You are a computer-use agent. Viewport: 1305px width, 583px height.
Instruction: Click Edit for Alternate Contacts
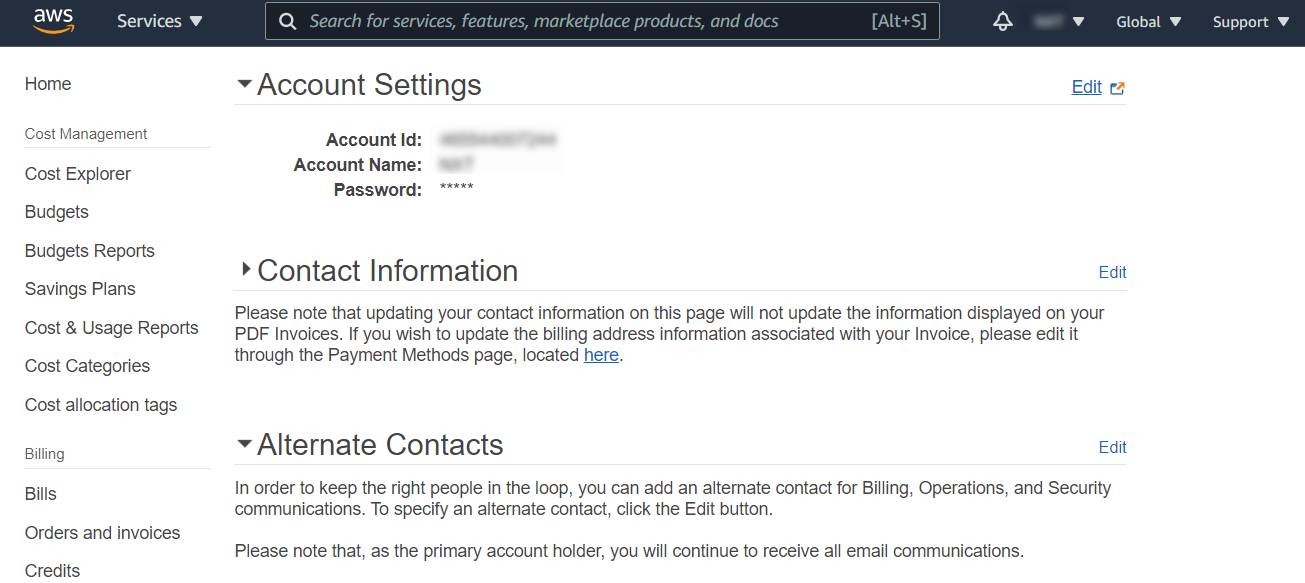pos(1112,447)
